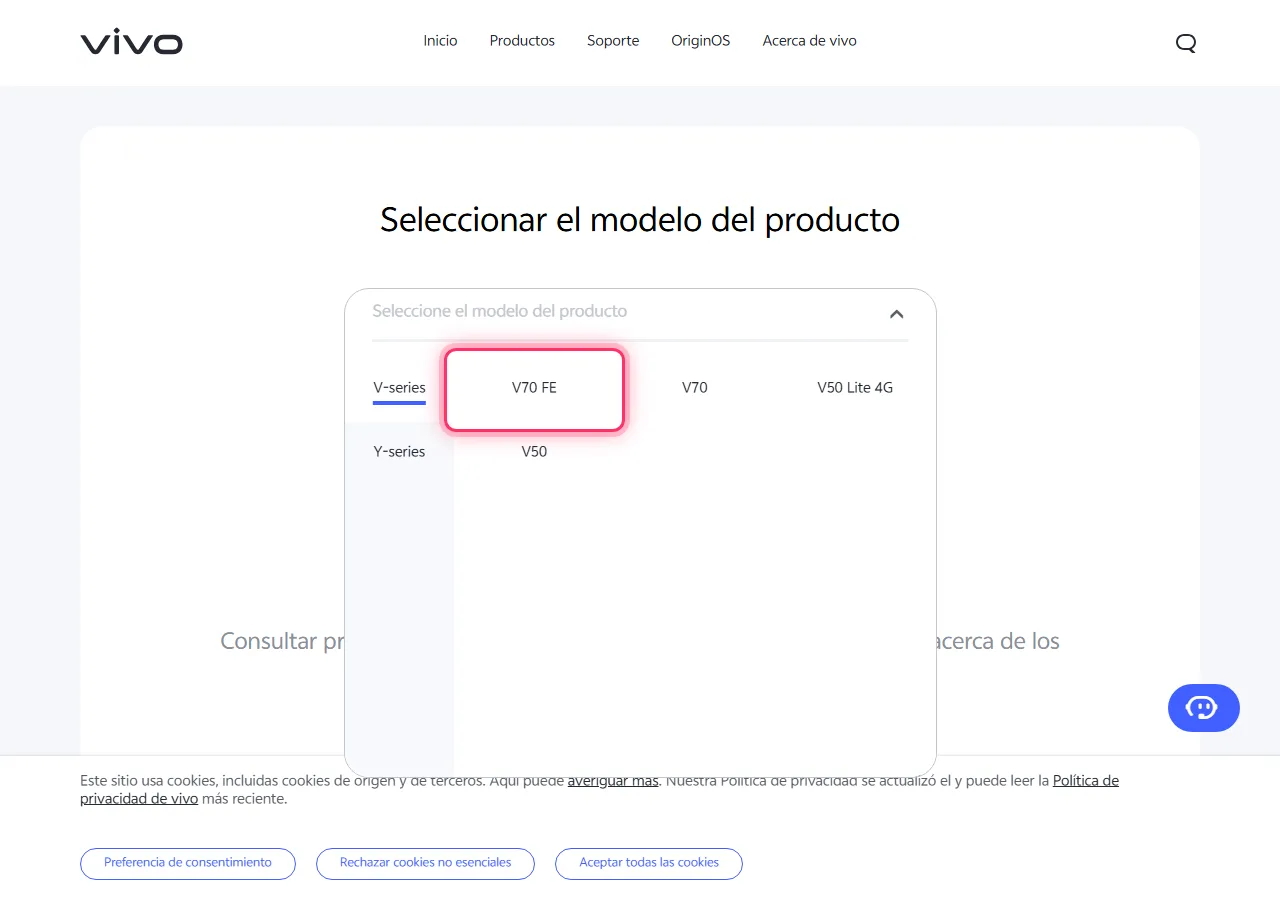Open Acerca de vivo menu
This screenshot has height=900, width=1280.
(810, 41)
